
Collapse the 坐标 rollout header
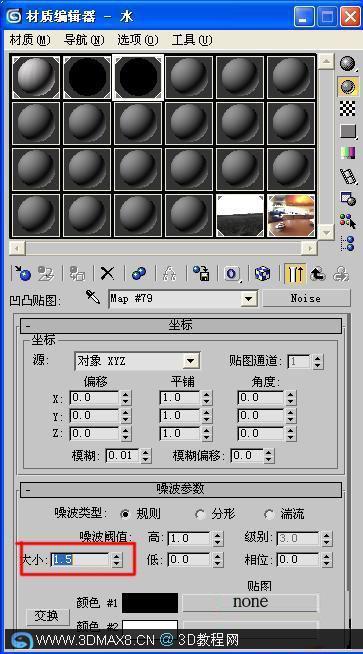click(x=181, y=325)
